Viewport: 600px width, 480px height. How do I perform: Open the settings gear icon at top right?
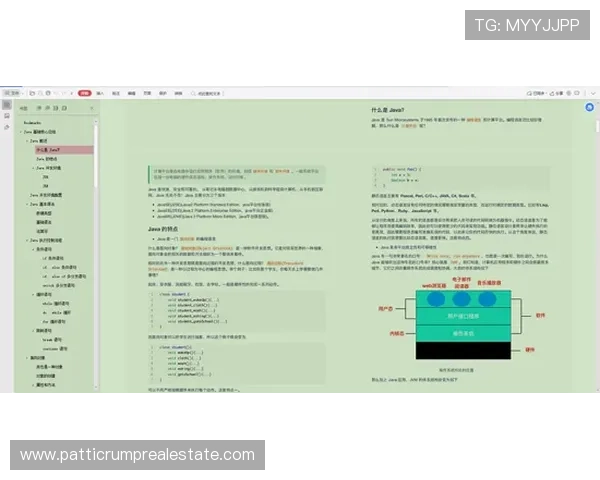[x=569, y=93]
